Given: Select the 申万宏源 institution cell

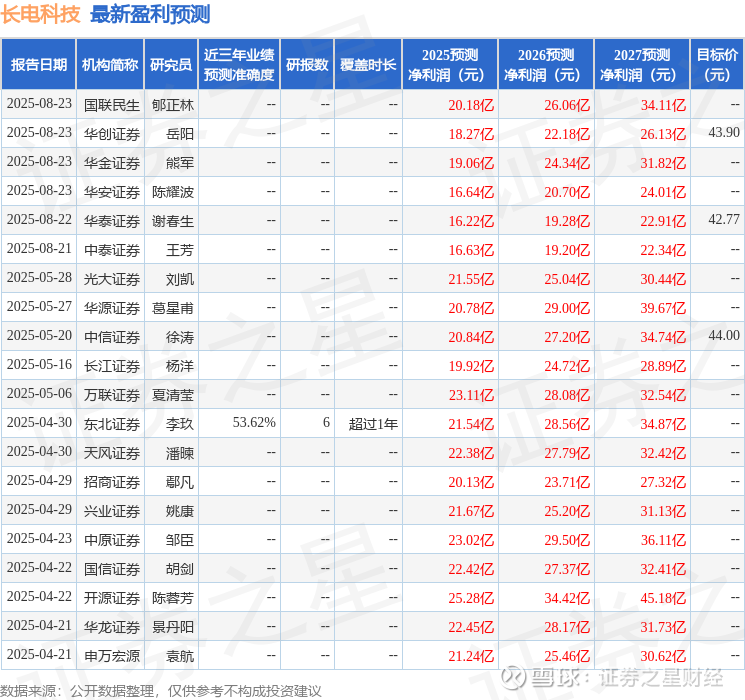Looking at the screenshot, I should pyautogui.click(x=112, y=656).
